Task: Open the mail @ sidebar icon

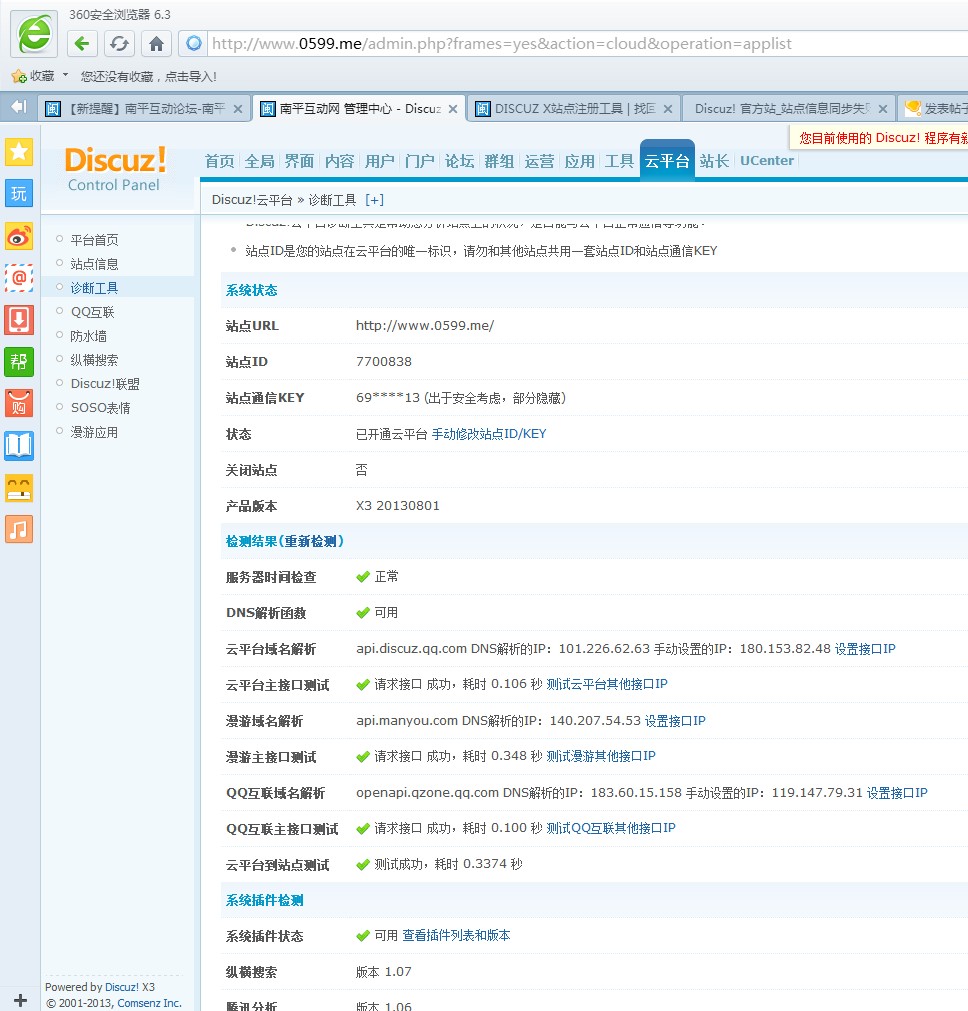Action: [19, 278]
